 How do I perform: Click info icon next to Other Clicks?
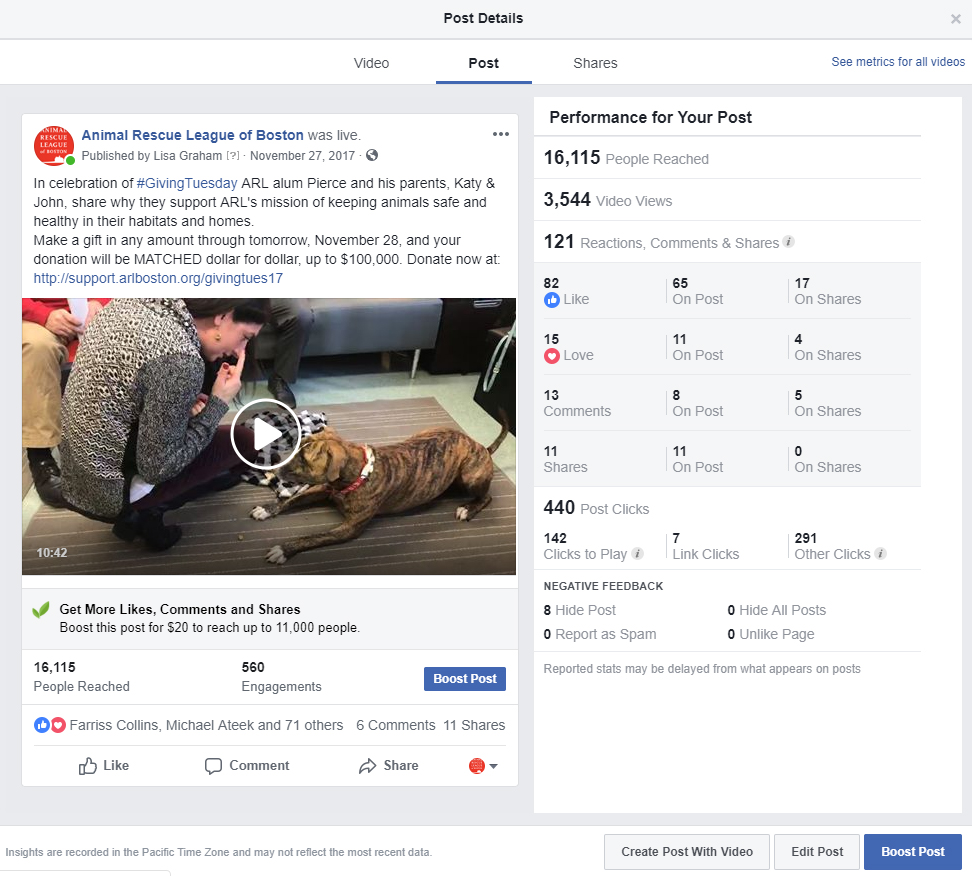pos(880,554)
